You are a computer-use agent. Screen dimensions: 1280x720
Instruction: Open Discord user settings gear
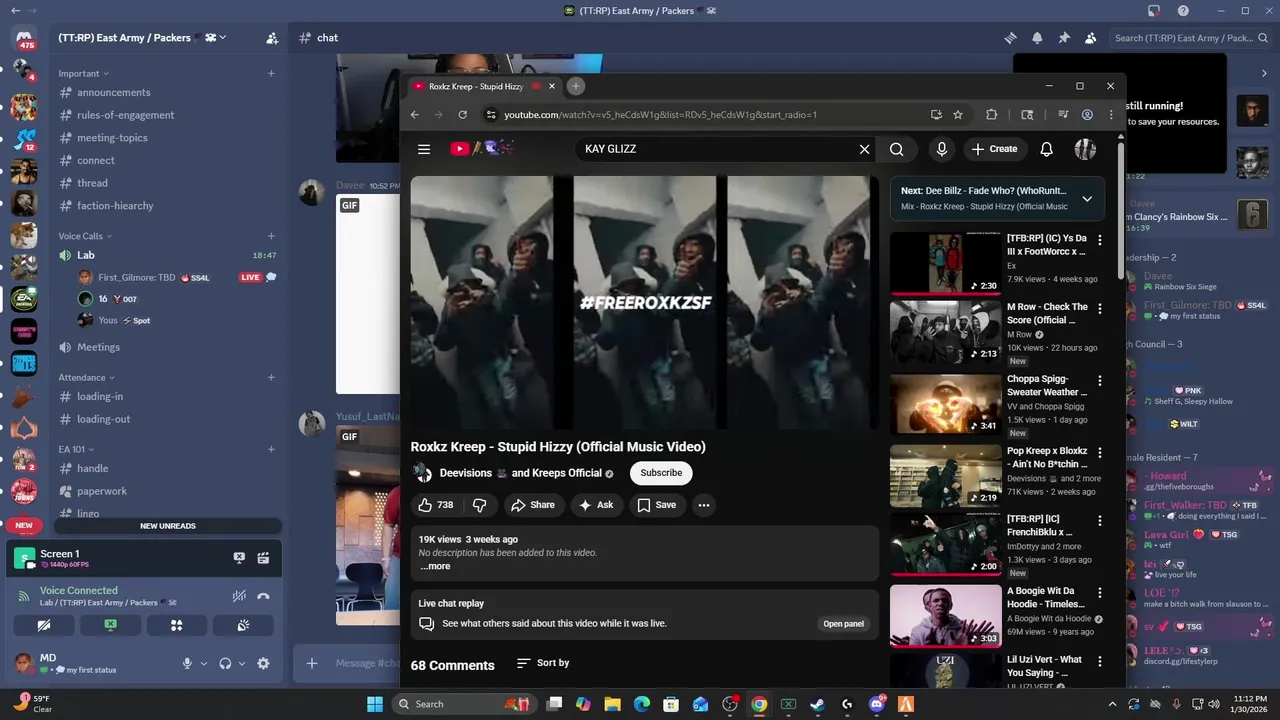click(263, 663)
